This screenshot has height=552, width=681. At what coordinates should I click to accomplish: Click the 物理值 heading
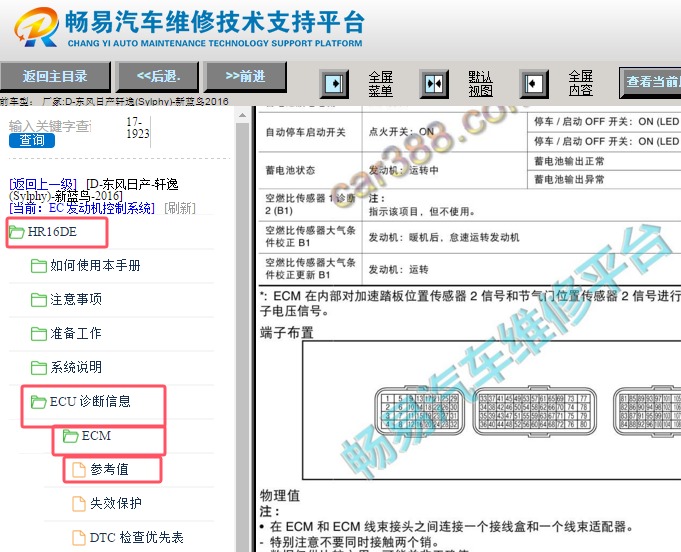[280, 496]
